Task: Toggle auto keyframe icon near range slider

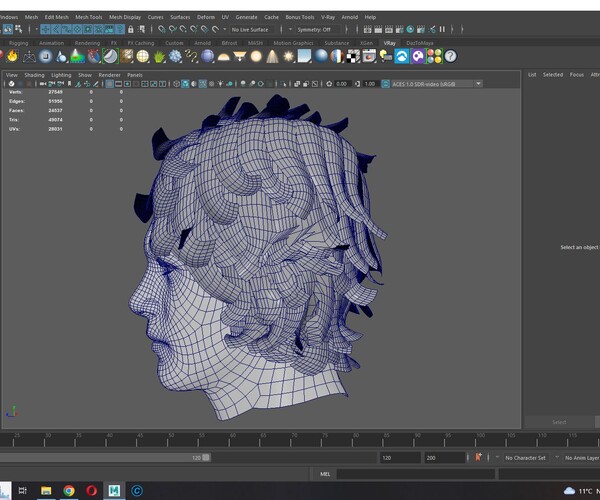Action: coord(478,457)
